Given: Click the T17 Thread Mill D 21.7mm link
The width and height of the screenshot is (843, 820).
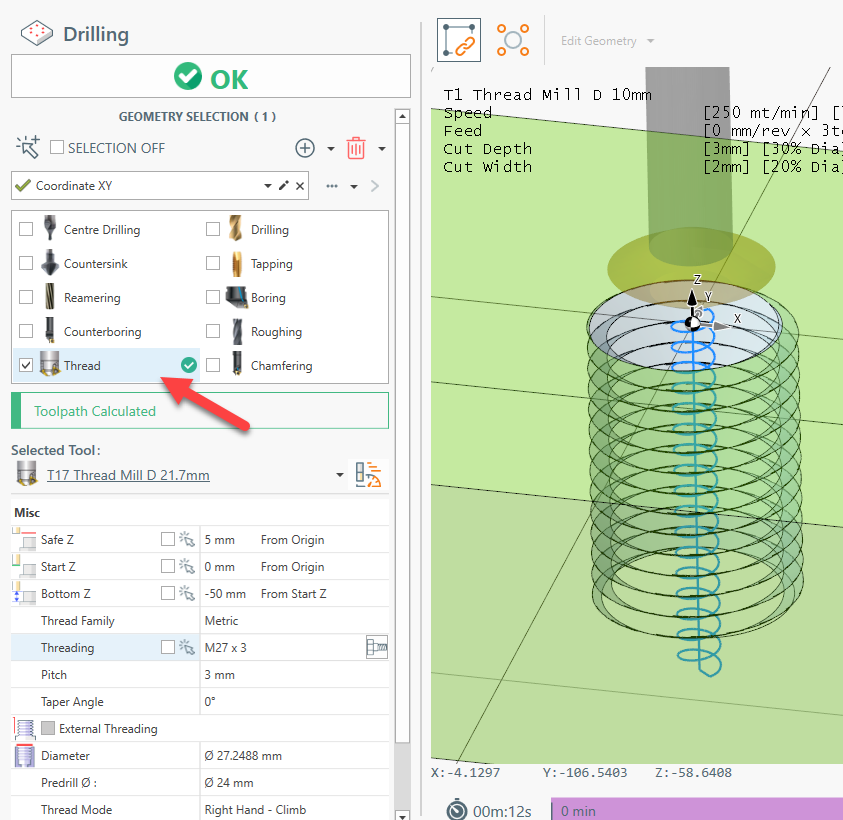Looking at the screenshot, I should pyautogui.click(x=128, y=475).
